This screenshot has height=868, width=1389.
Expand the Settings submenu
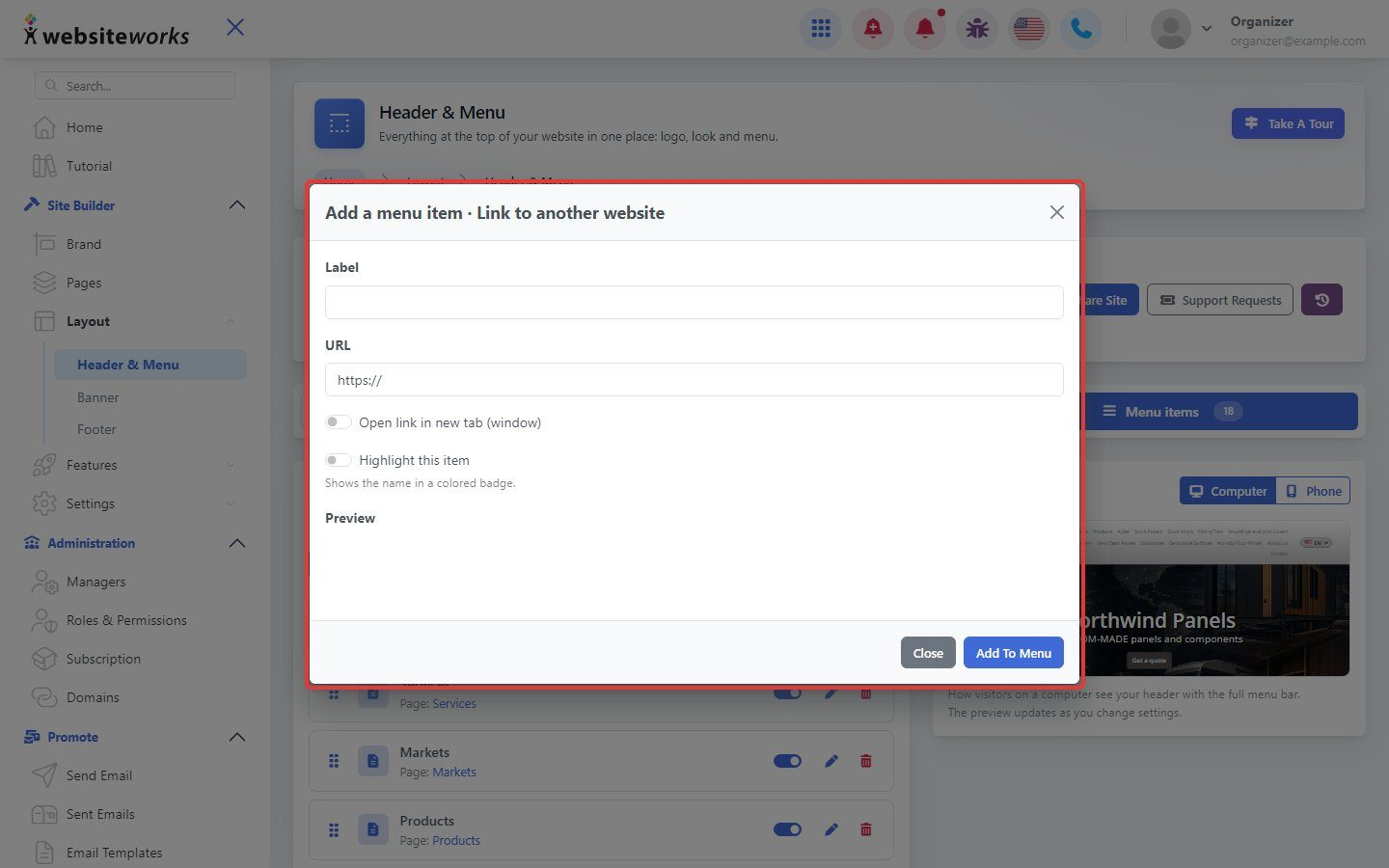[x=231, y=503]
